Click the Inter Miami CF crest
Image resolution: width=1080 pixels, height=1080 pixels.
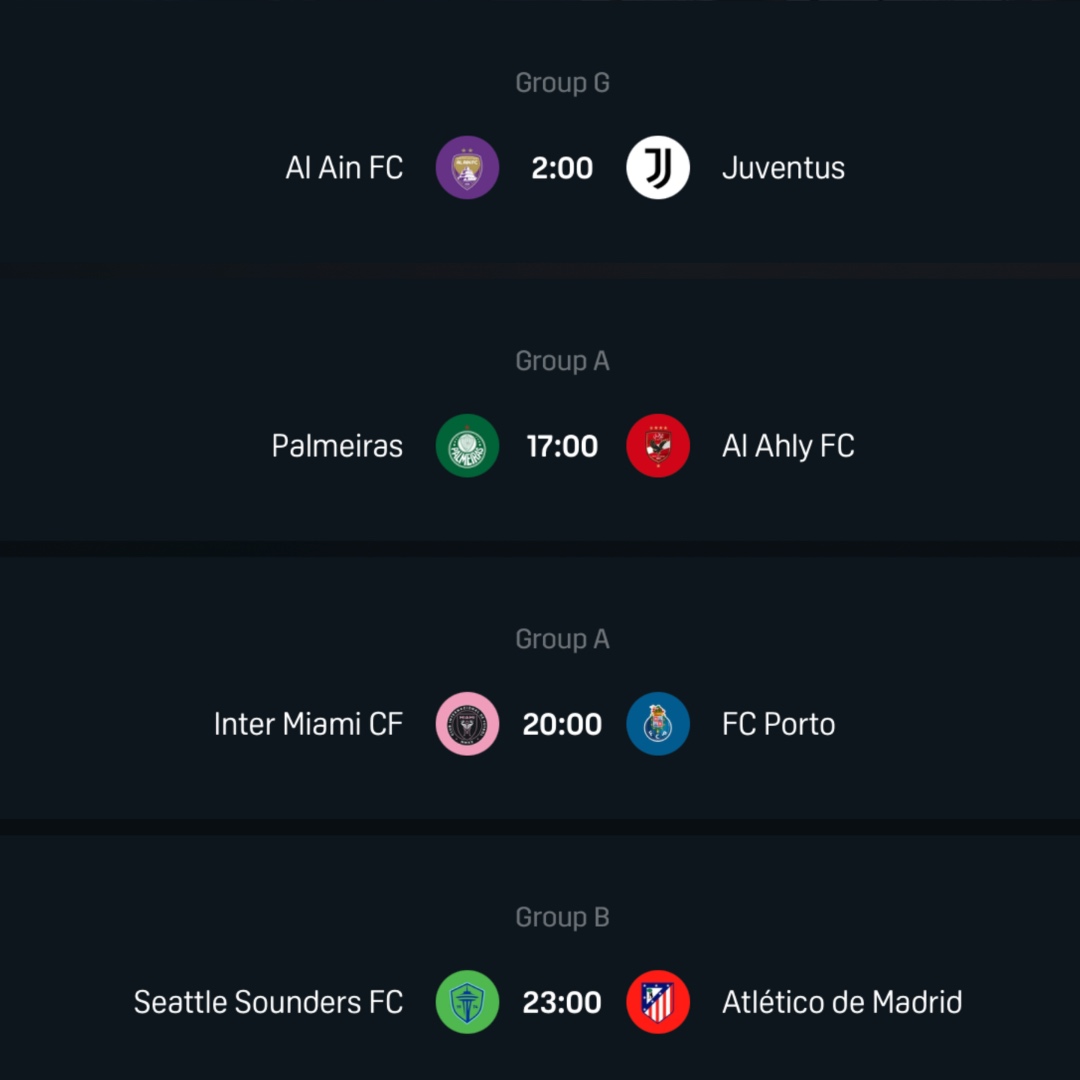pos(467,723)
